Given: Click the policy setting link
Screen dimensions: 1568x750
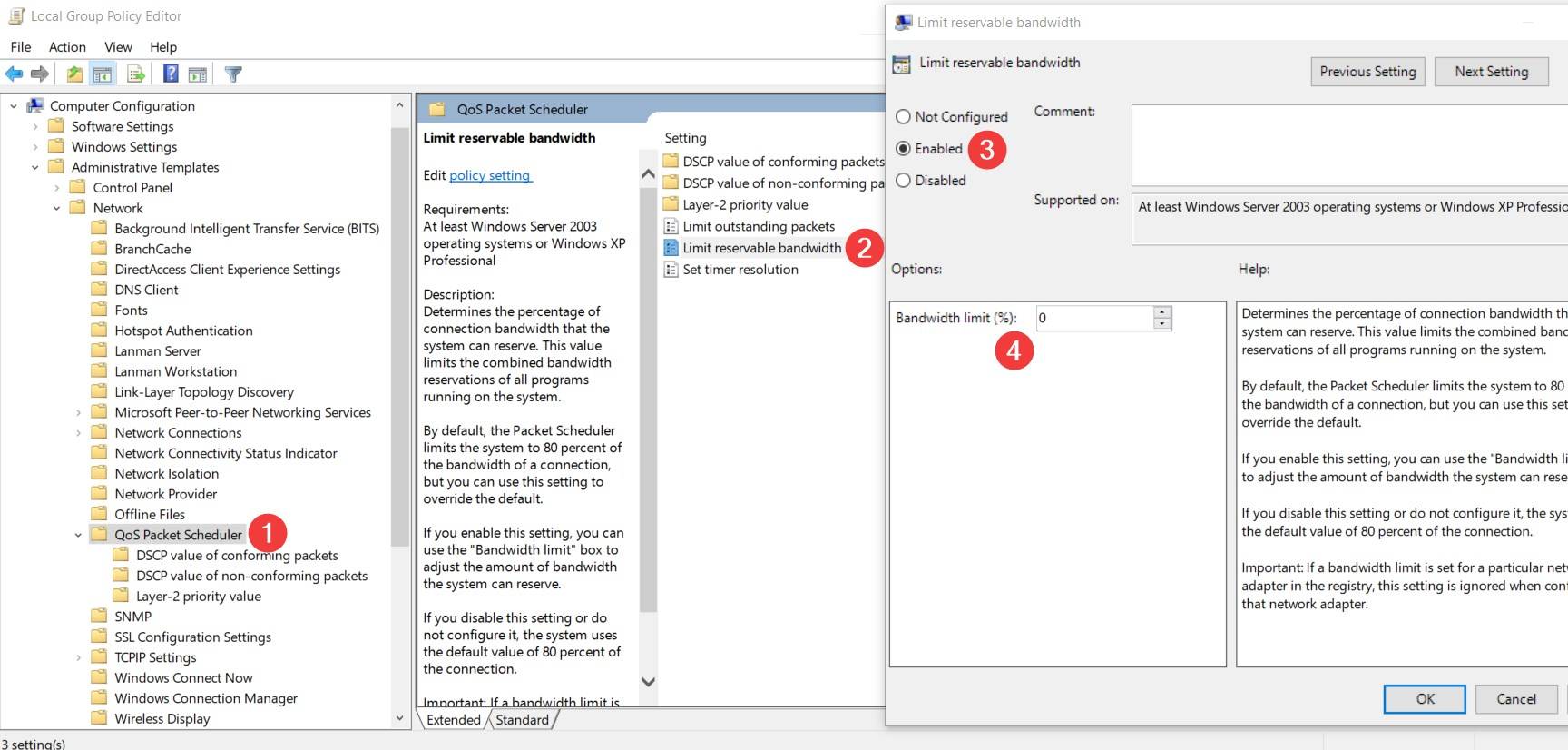Looking at the screenshot, I should (490, 176).
